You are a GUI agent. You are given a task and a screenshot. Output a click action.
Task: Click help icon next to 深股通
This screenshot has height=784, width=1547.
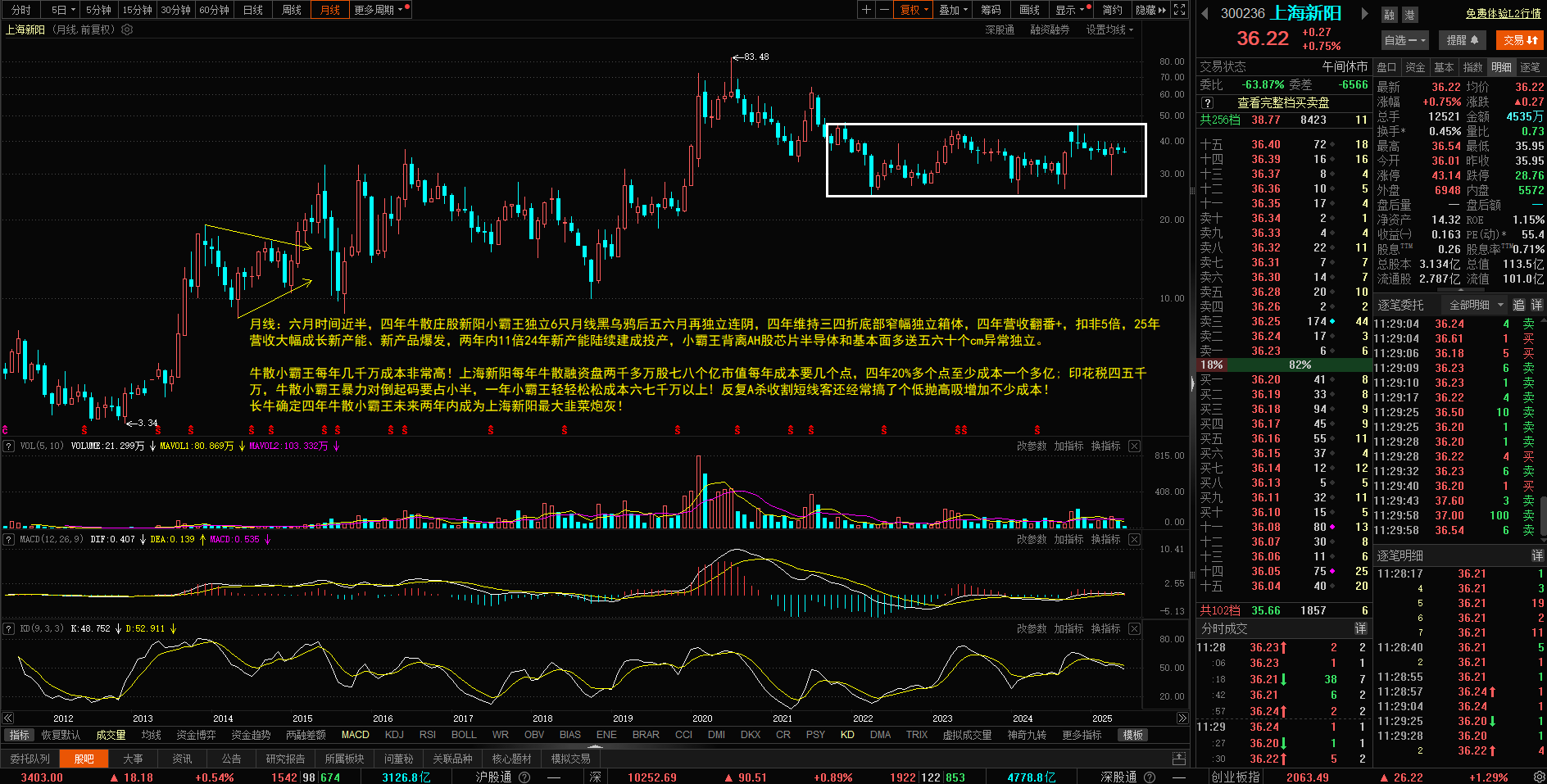point(1150,777)
